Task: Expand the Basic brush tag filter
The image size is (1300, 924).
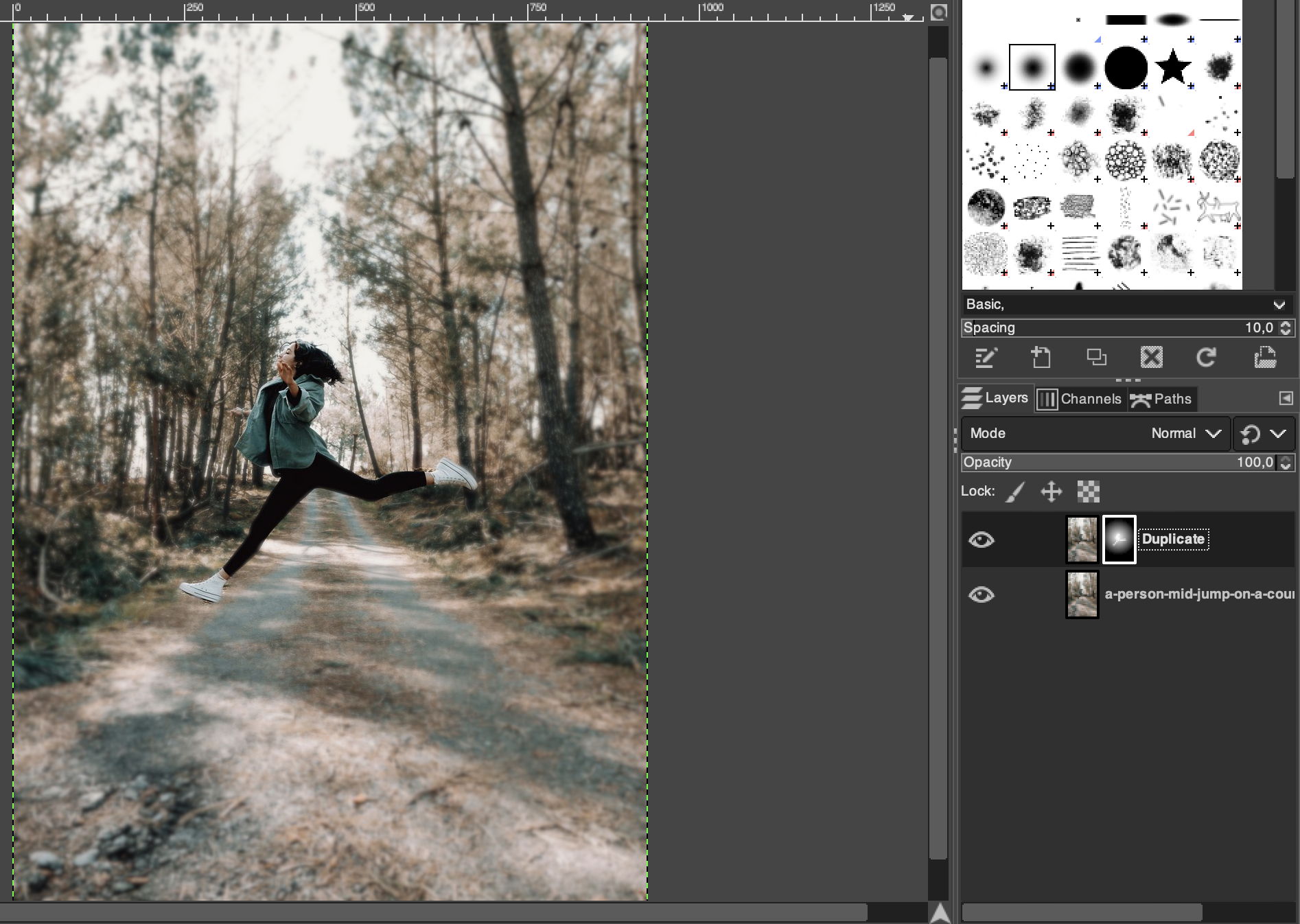Action: 1279,305
